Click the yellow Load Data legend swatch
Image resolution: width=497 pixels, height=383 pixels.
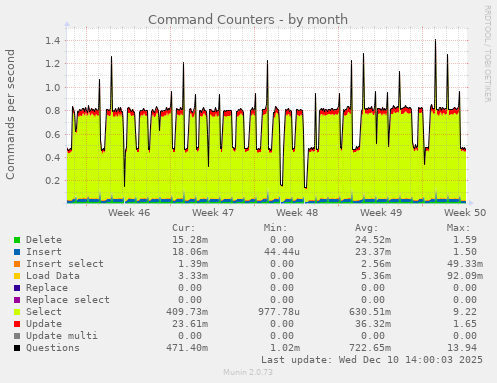[17, 276]
